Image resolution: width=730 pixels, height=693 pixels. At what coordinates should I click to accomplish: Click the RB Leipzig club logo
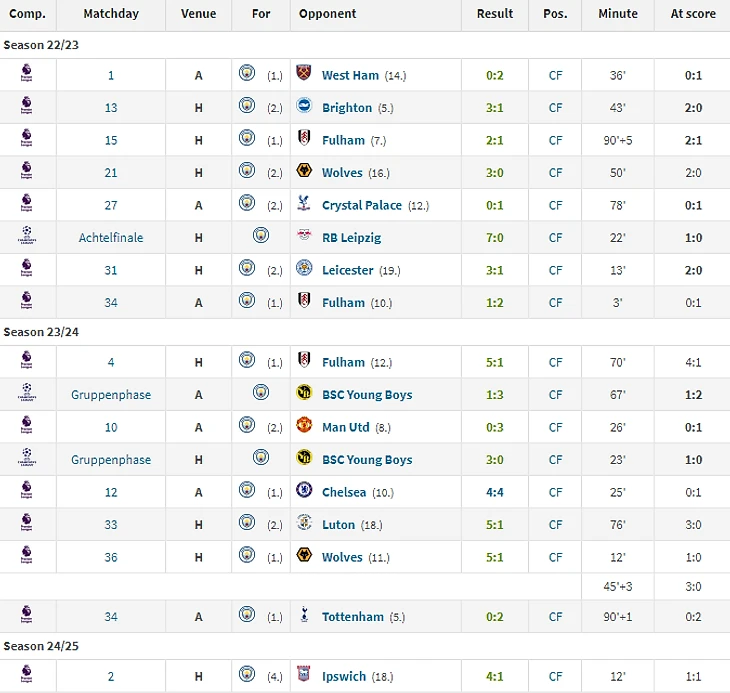pos(304,235)
